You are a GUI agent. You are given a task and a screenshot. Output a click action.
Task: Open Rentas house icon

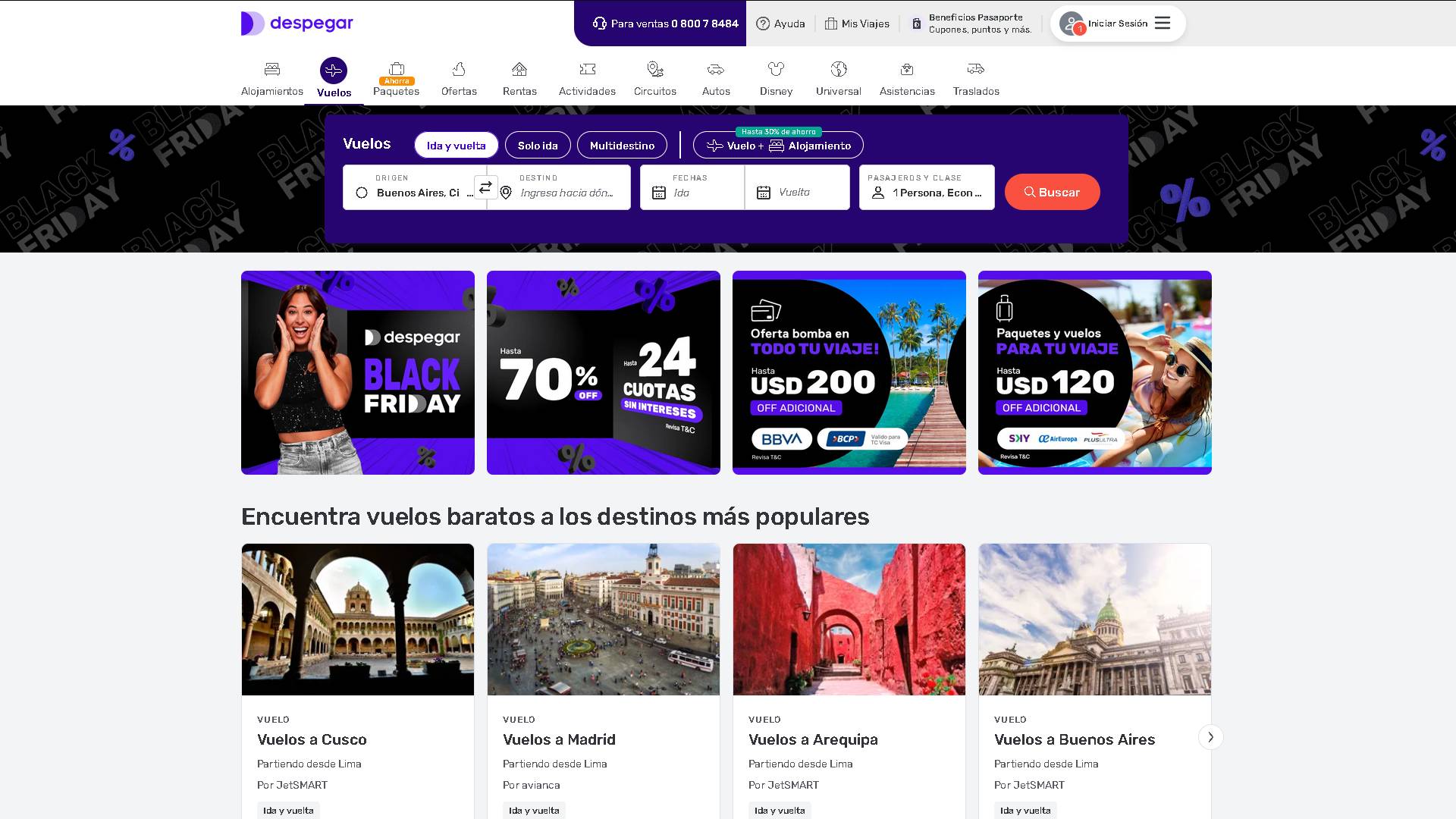[x=519, y=69]
